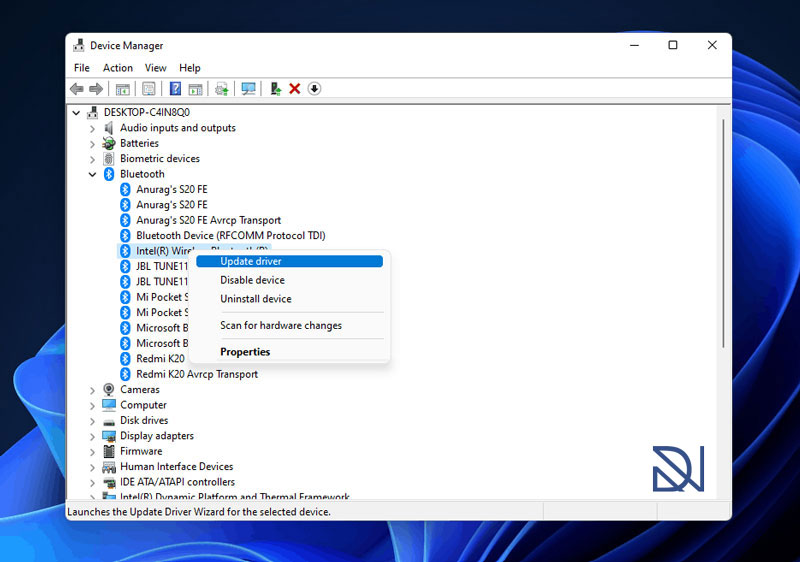Expand the Computer category
The width and height of the screenshot is (800, 562).
tap(92, 405)
